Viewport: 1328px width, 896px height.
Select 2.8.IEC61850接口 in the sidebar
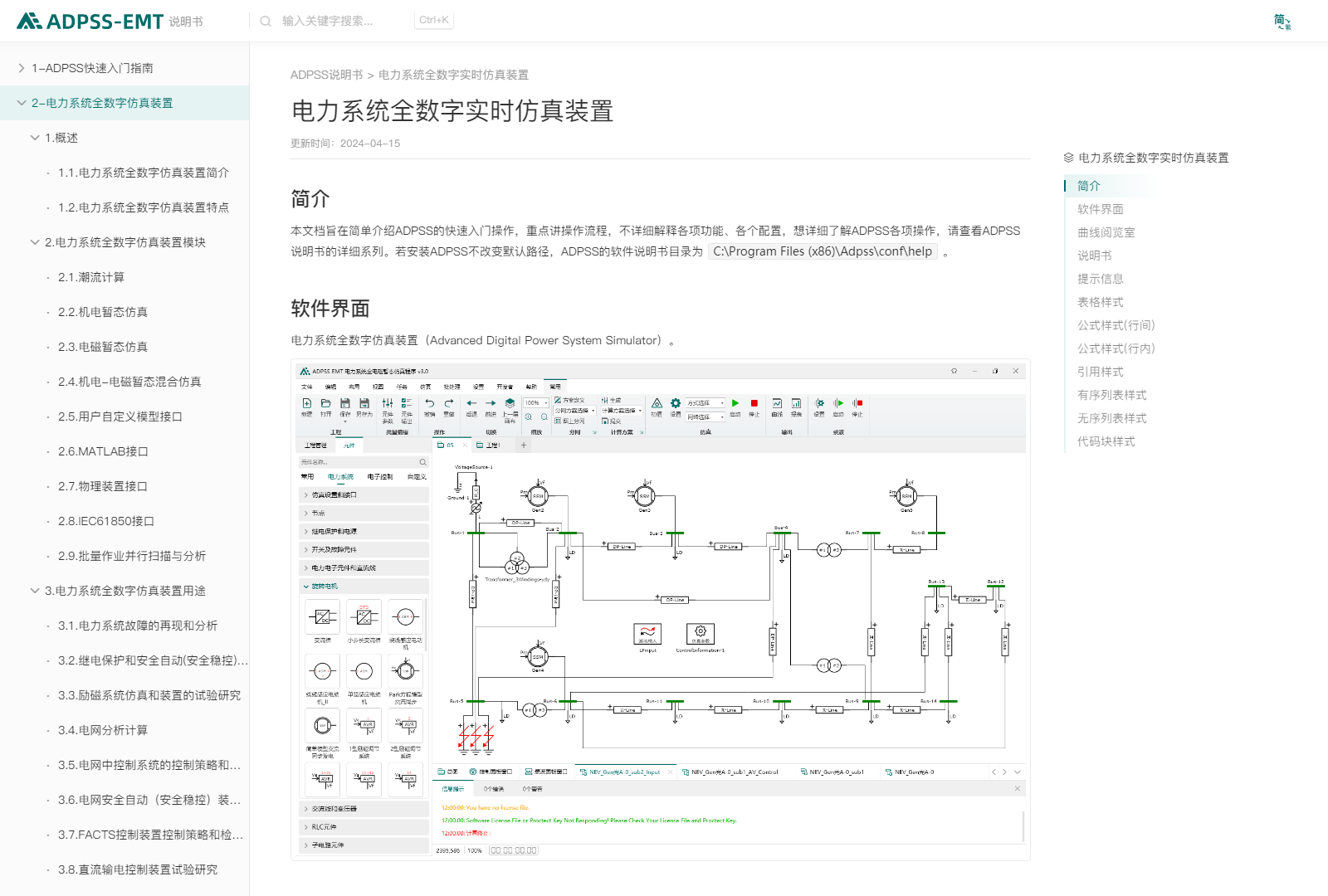coord(106,521)
